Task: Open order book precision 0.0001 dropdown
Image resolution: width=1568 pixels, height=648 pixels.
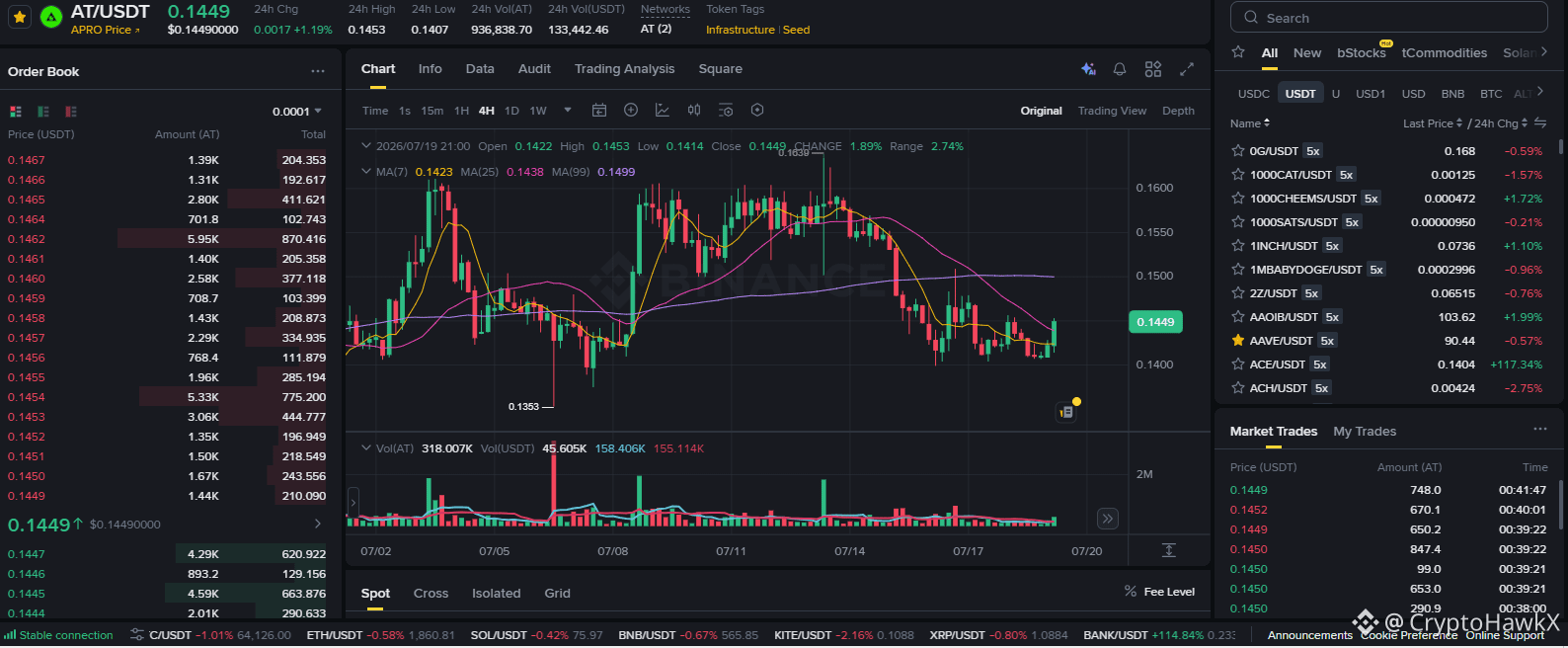Action: click(x=297, y=112)
